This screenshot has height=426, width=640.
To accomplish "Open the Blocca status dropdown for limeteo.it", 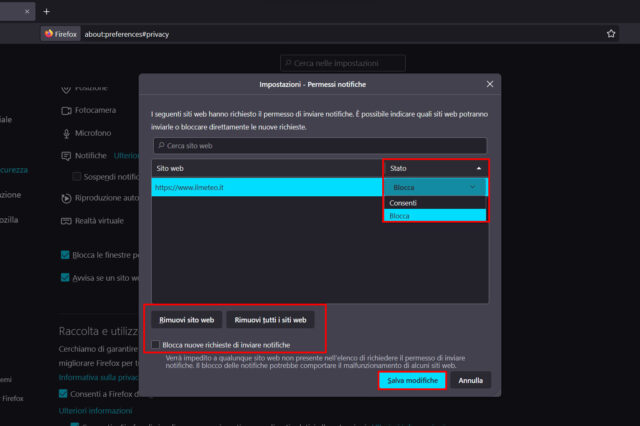I will 435,187.
